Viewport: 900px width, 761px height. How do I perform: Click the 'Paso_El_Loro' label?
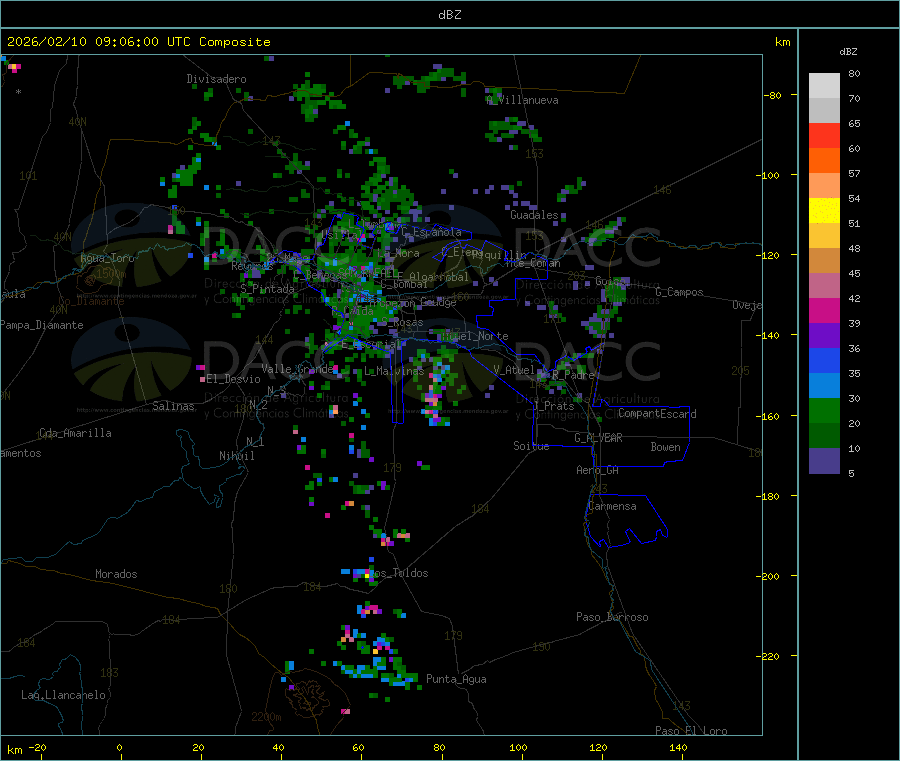tap(691, 731)
